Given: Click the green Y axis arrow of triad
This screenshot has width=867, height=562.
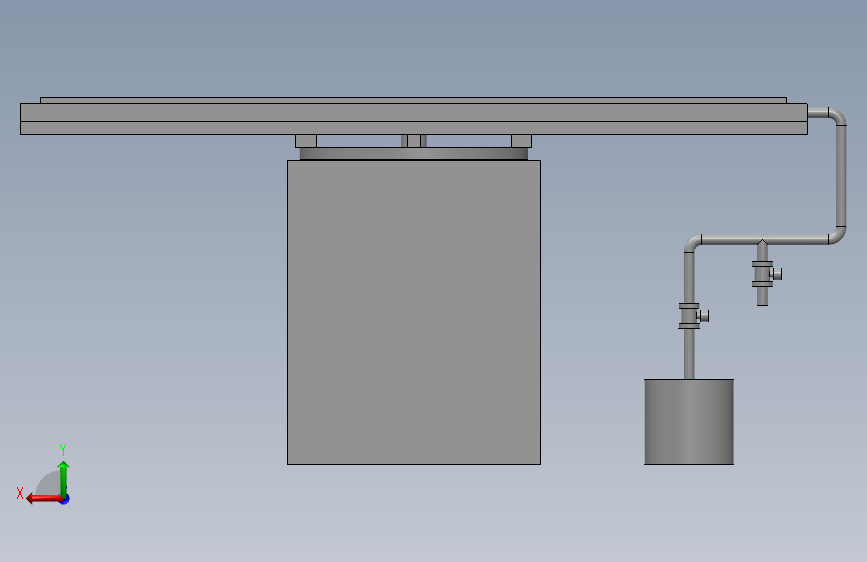Looking at the screenshot, I should (64, 478).
